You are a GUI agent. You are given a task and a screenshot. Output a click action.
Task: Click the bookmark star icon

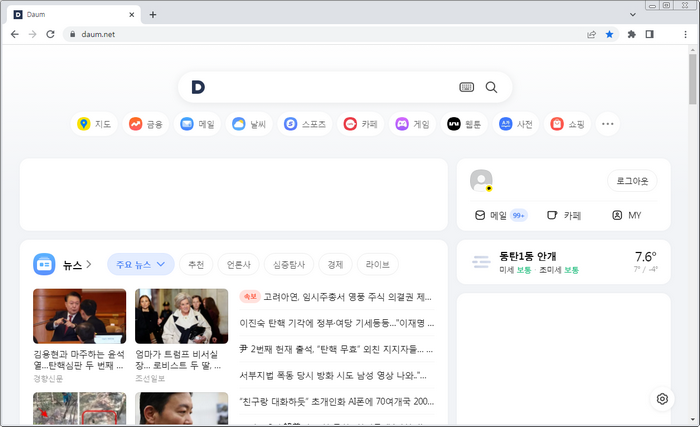609,34
